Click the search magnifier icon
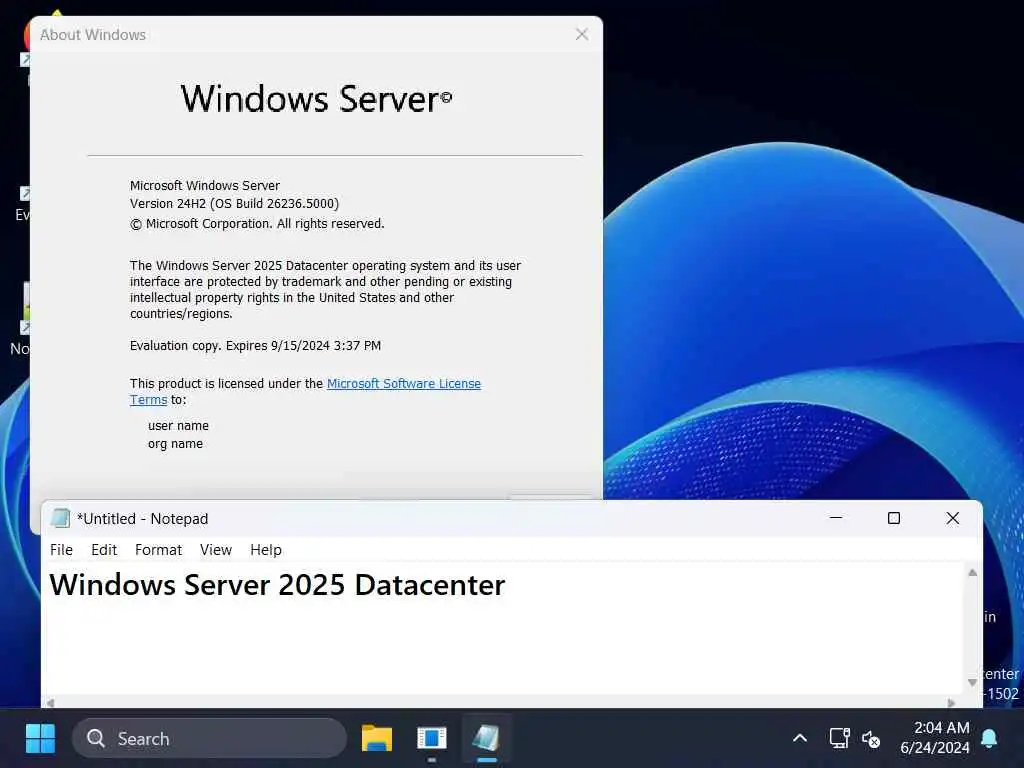The width and height of the screenshot is (1024, 768). coord(96,739)
